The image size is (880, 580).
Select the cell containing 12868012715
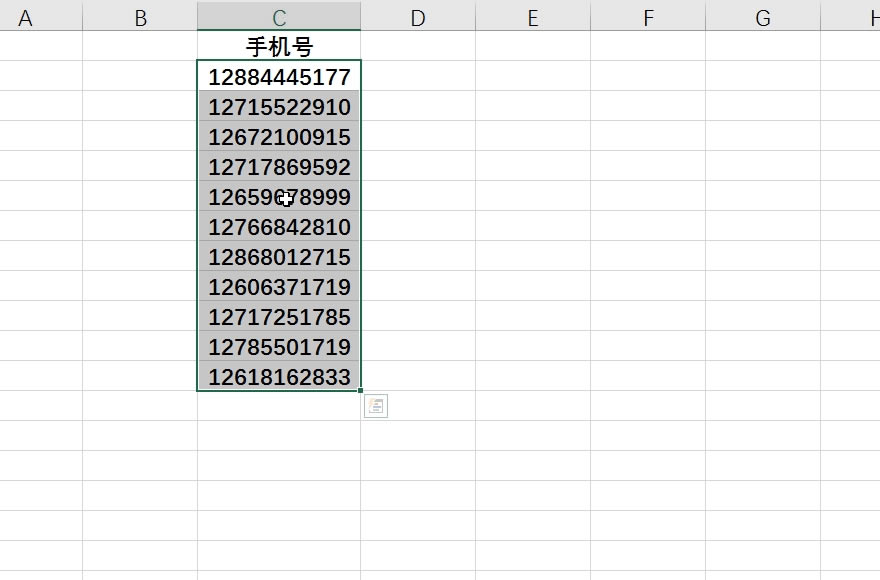(278, 257)
